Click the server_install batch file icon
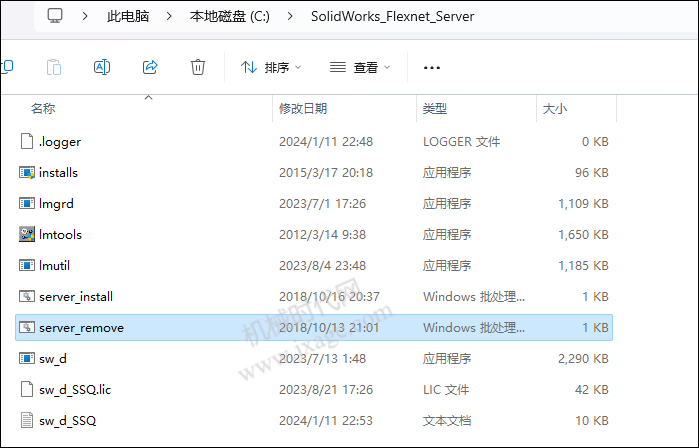This screenshot has width=699, height=448. [27, 296]
